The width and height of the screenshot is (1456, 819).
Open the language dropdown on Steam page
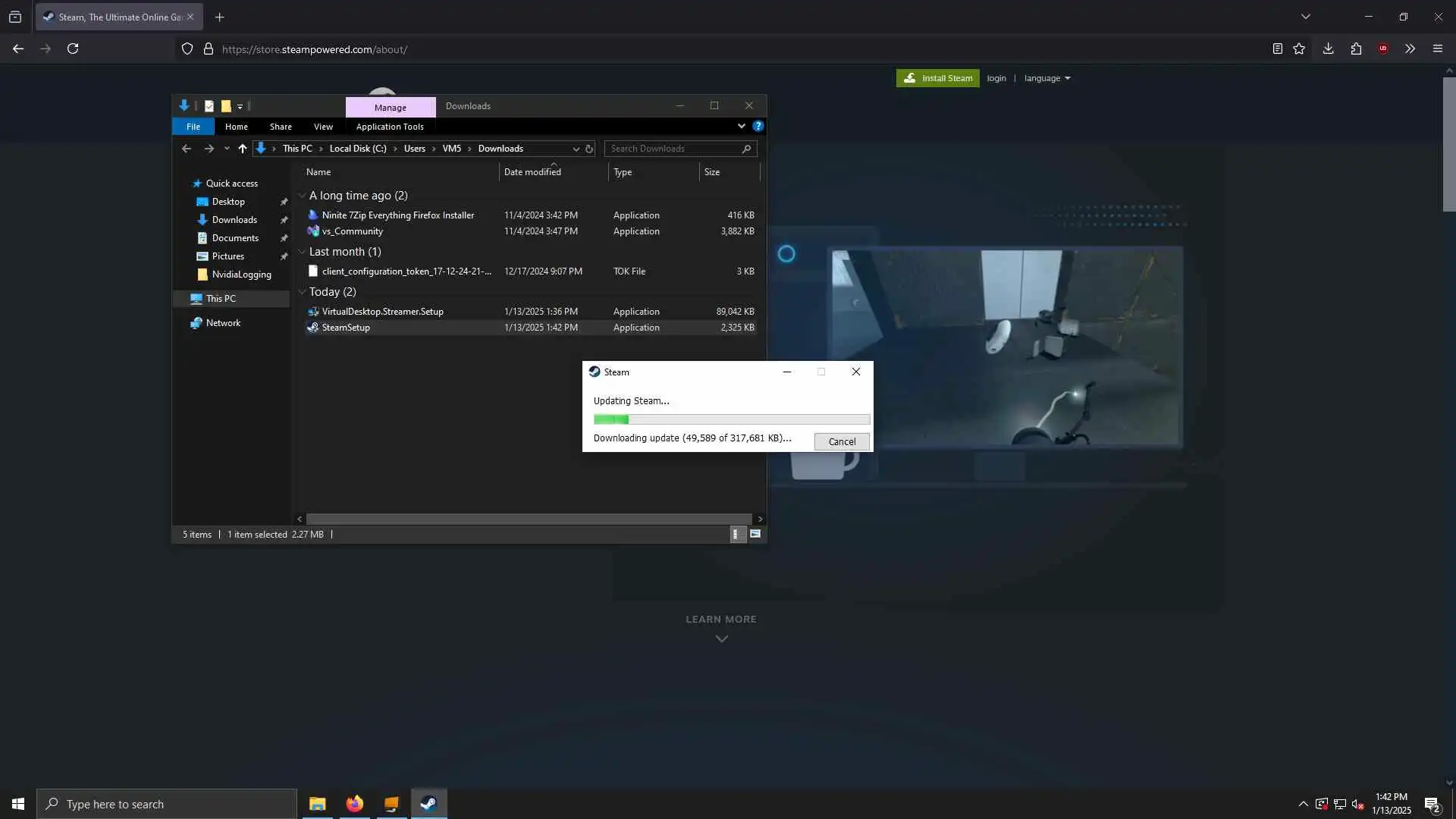pos(1047,78)
